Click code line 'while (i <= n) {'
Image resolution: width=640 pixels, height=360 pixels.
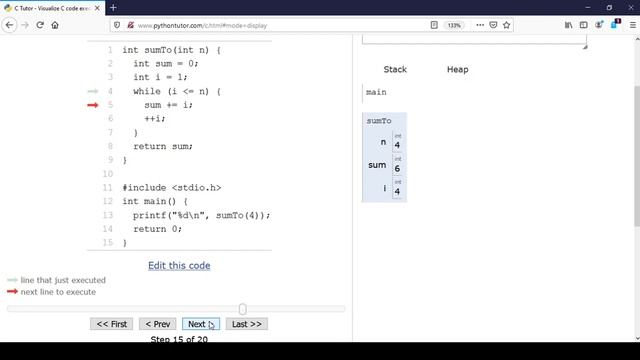click(177, 91)
